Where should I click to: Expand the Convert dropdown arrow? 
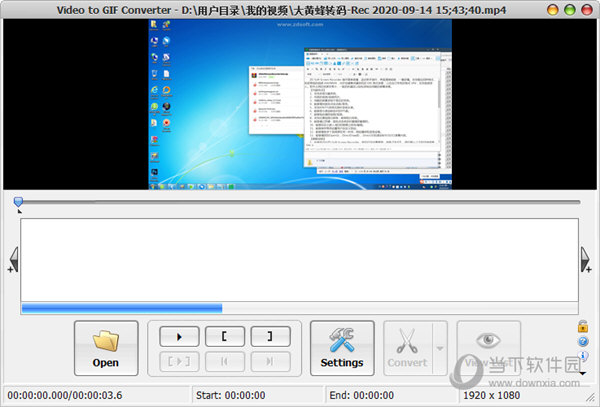[440, 348]
